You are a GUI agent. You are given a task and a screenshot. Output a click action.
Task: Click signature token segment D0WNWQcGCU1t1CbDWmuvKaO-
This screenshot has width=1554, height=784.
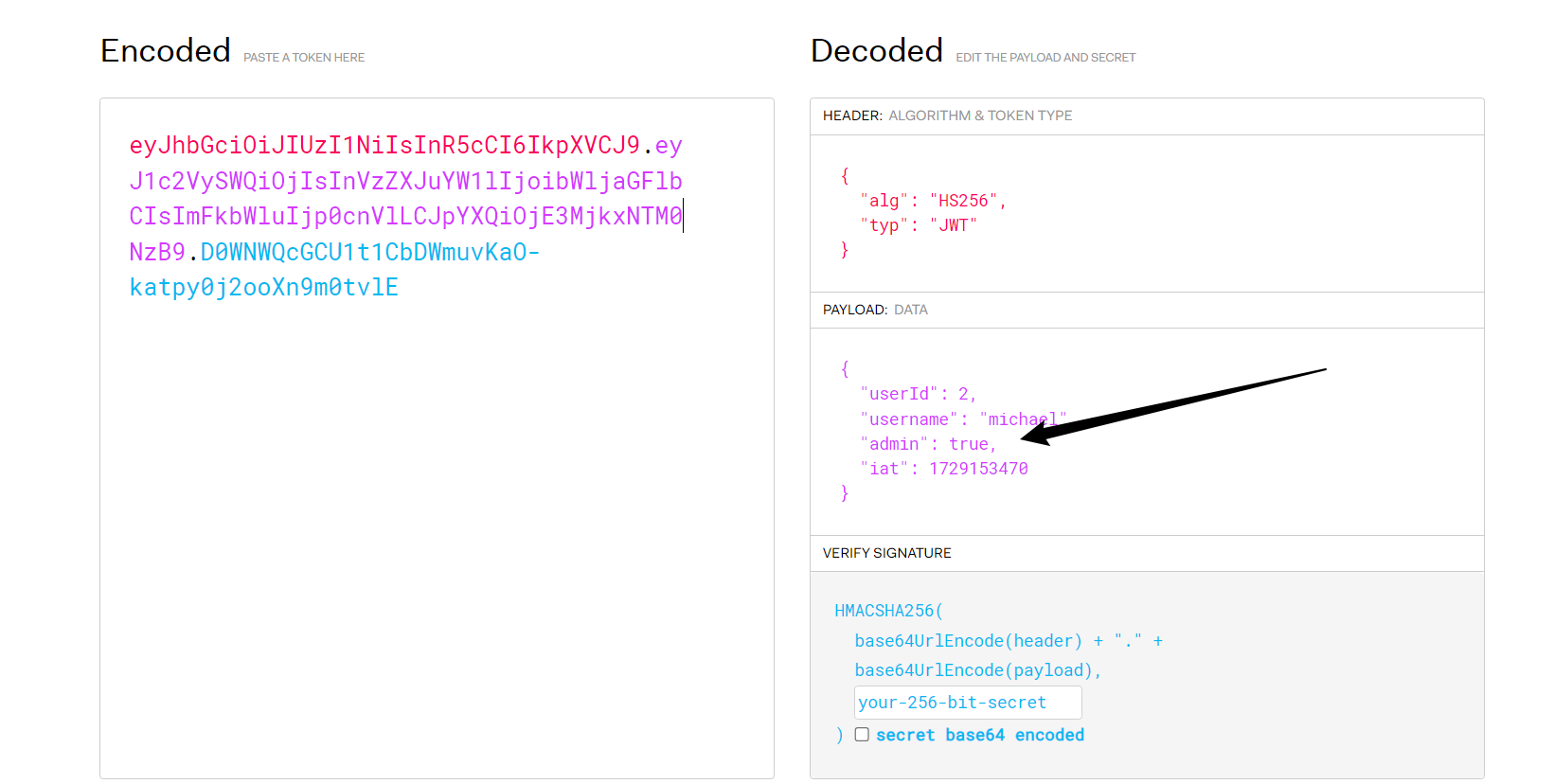[370, 252]
